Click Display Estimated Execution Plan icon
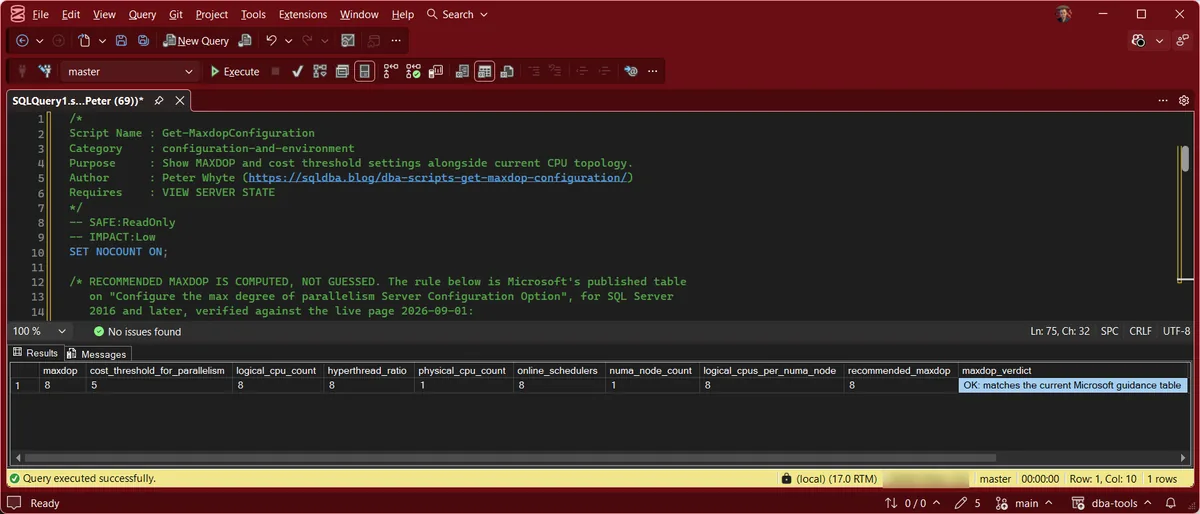This screenshot has height=514, width=1200. pos(320,72)
